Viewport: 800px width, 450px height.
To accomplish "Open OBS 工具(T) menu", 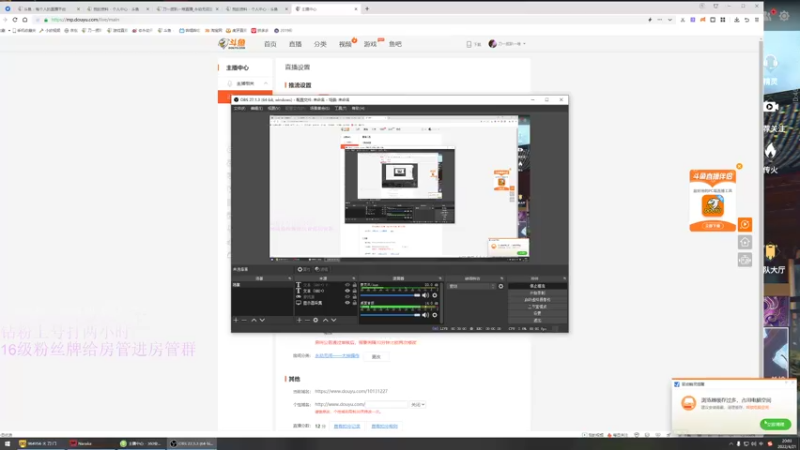I will [x=340, y=108].
